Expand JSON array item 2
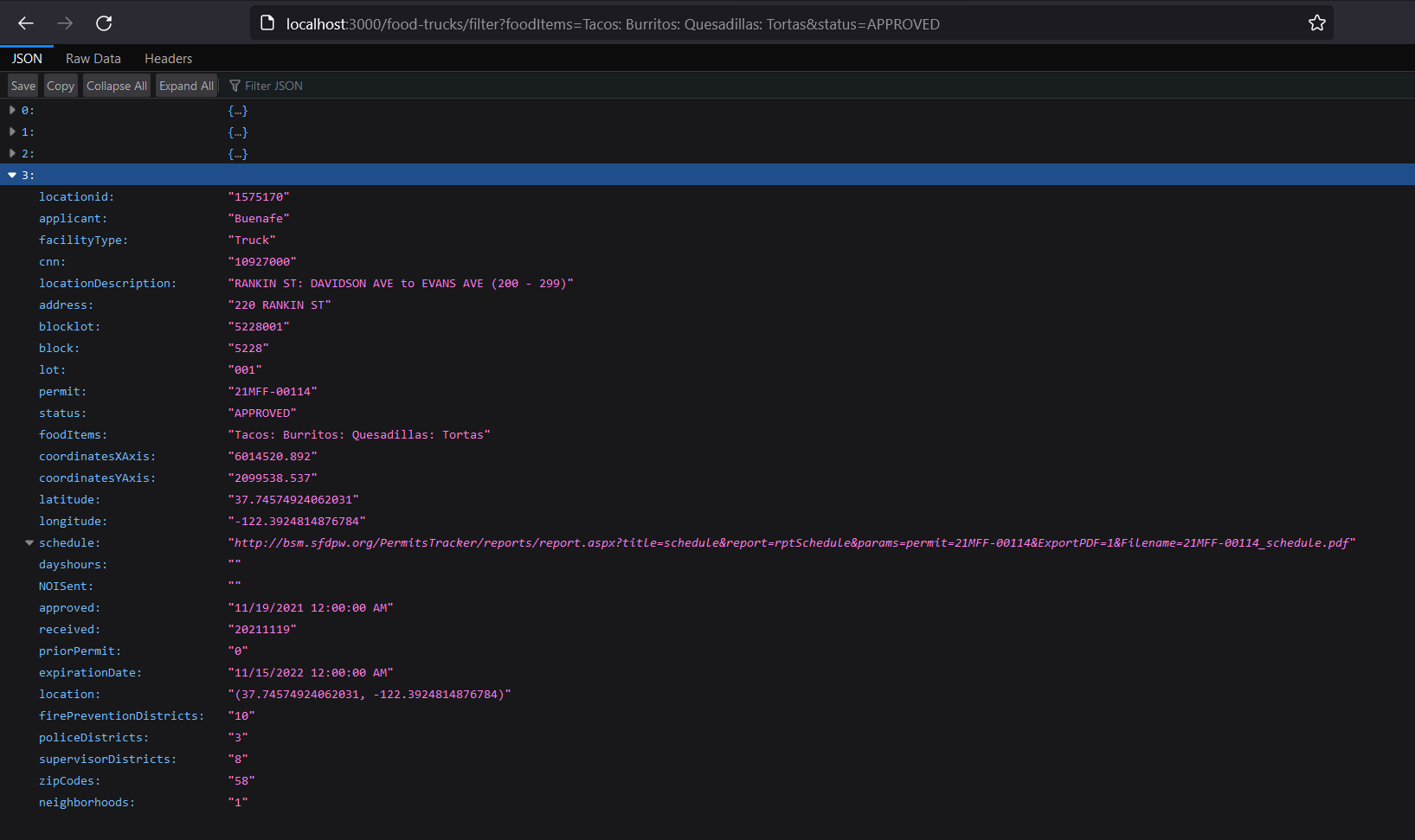Screen dimensions: 1415x840 12,153
